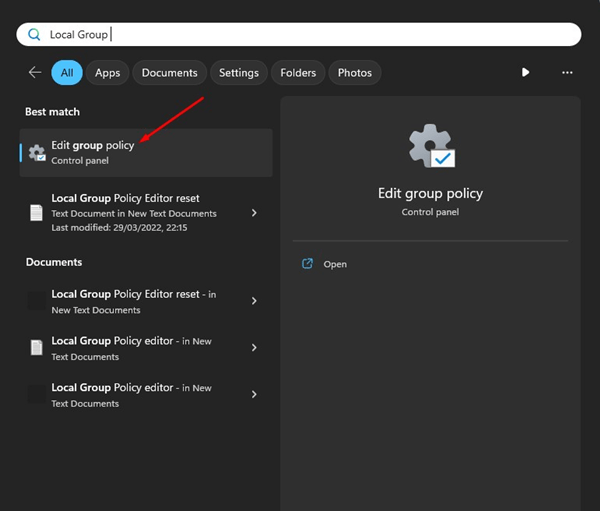Click the document icon of the result modified 29/03/2022
Screen dimensions: 600x511
37,212
